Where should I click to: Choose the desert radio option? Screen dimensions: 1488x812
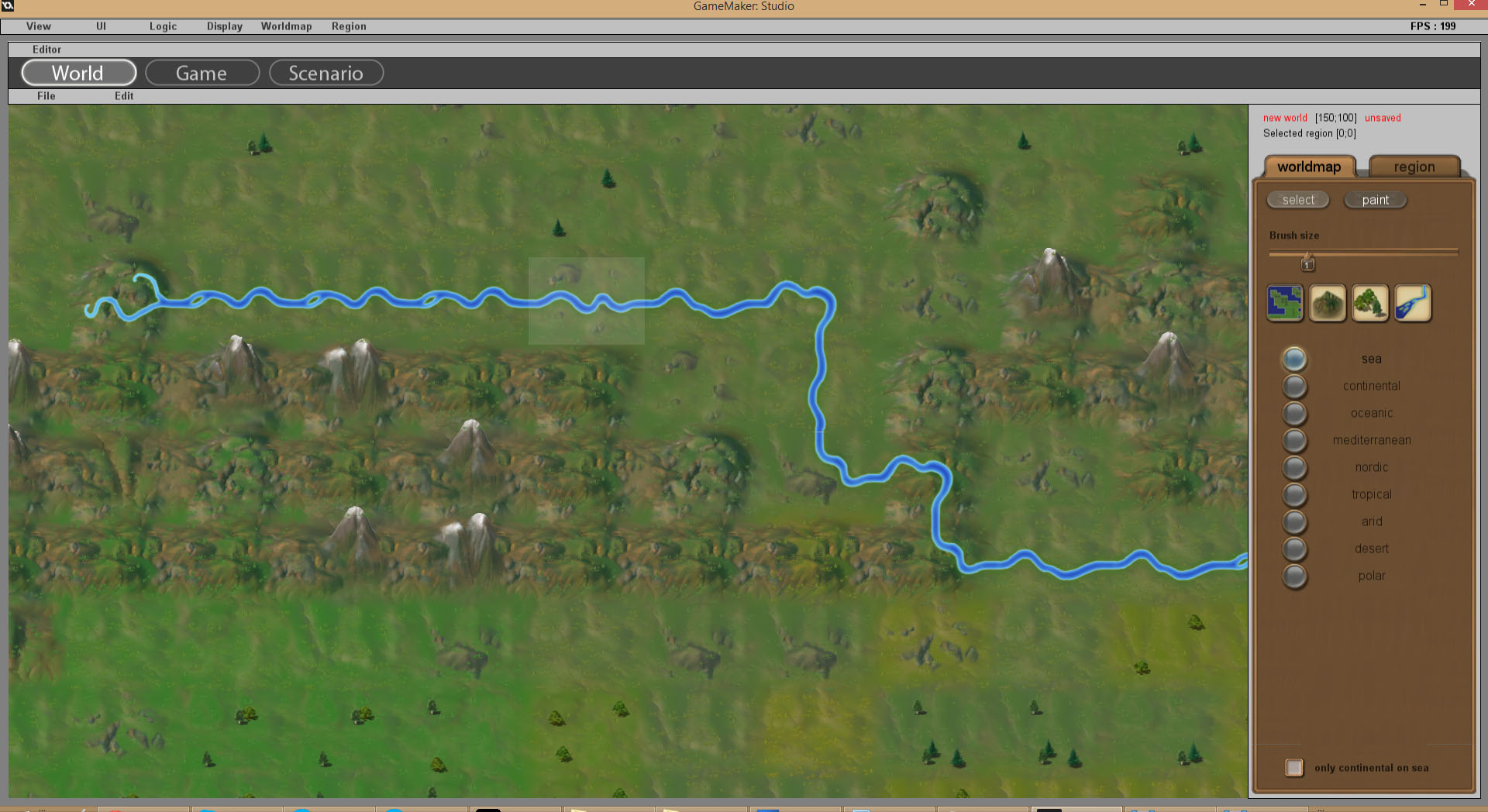tap(1294, 549)
